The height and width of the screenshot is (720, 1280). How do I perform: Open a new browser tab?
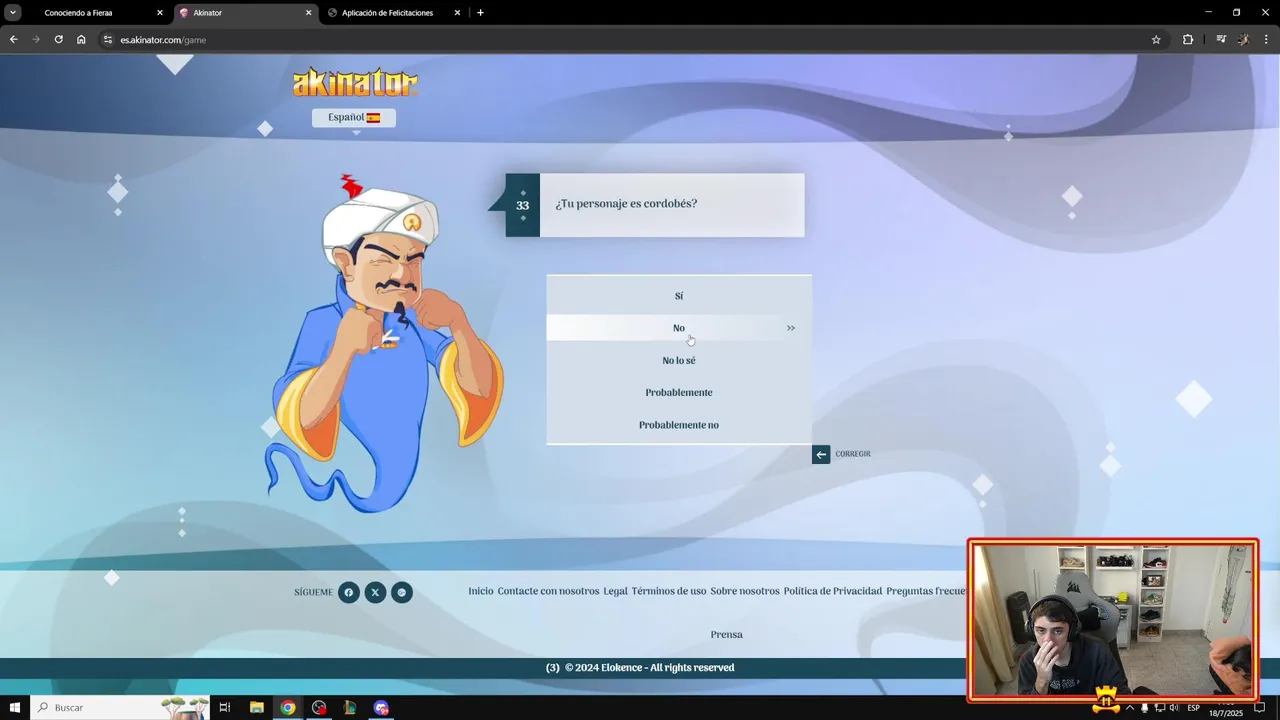[x=480, y=13]
